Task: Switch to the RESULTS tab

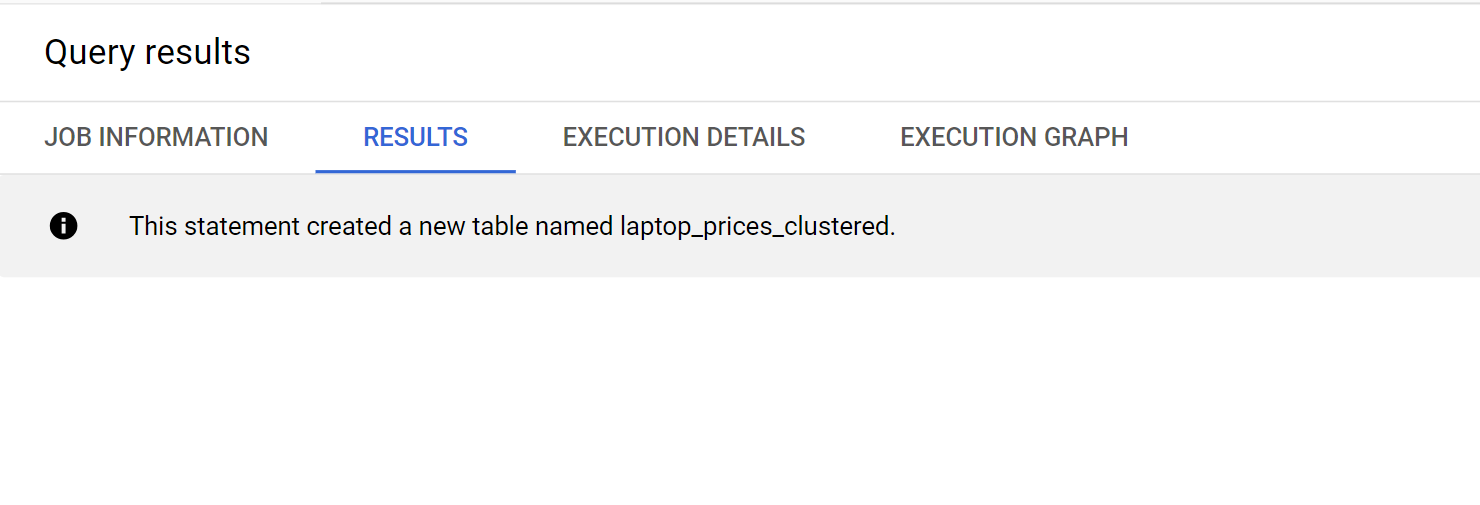Action: pyautogui.click(x=416, y=137)
